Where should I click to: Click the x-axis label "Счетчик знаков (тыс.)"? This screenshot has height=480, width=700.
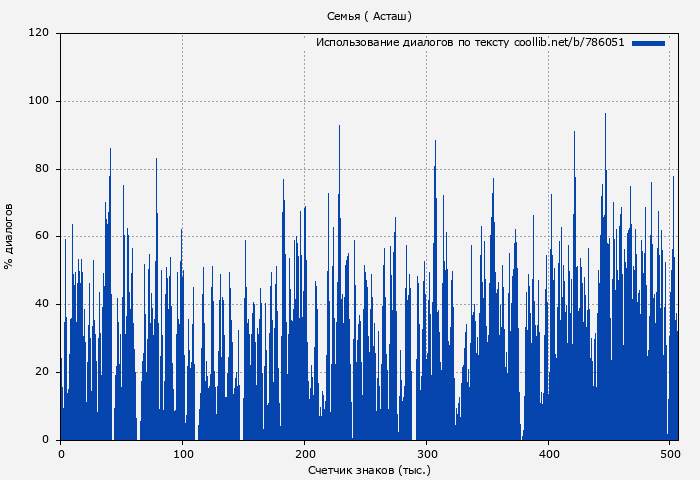coord(369,469)
